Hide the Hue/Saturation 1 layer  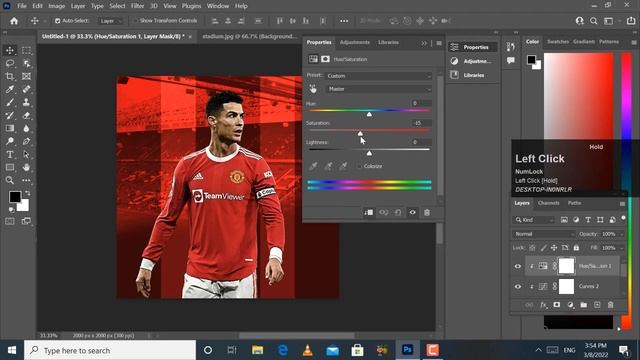point(518,266)
